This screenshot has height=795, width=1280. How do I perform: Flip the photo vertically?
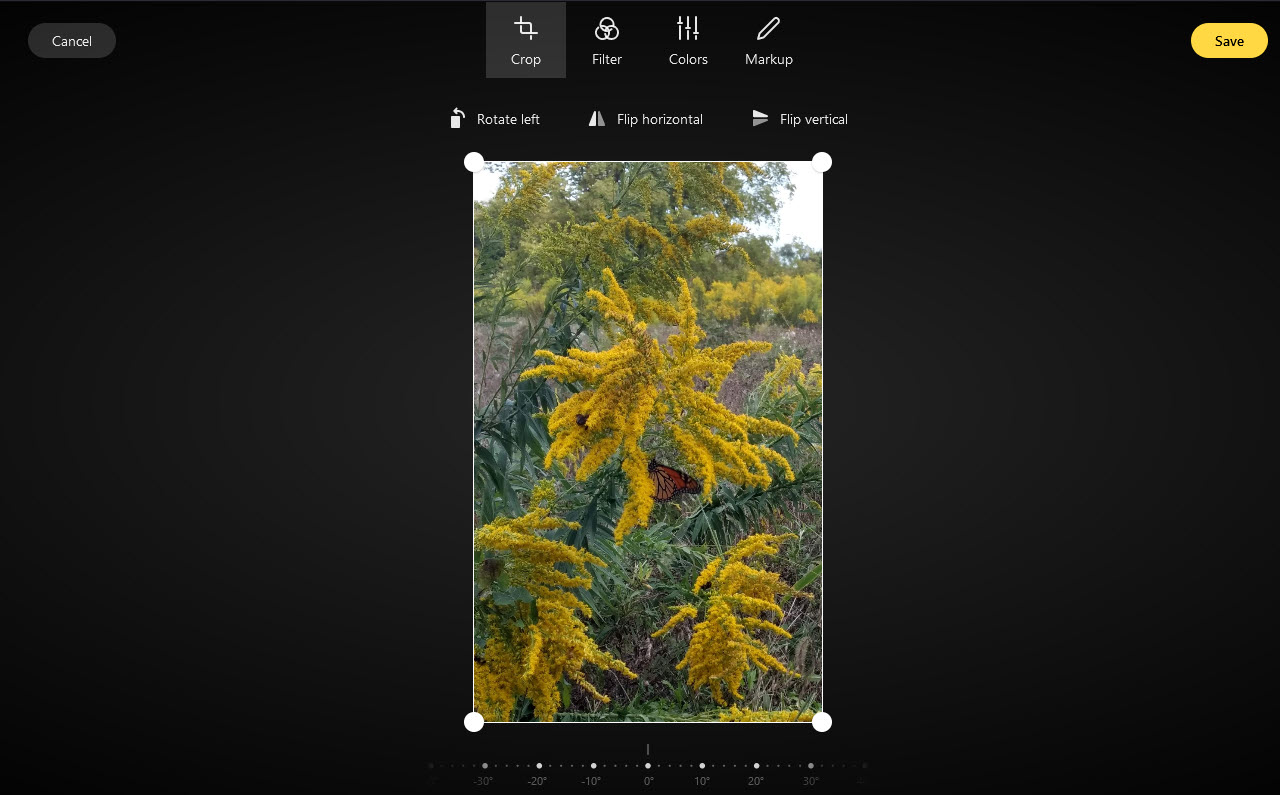pos(800,119)
